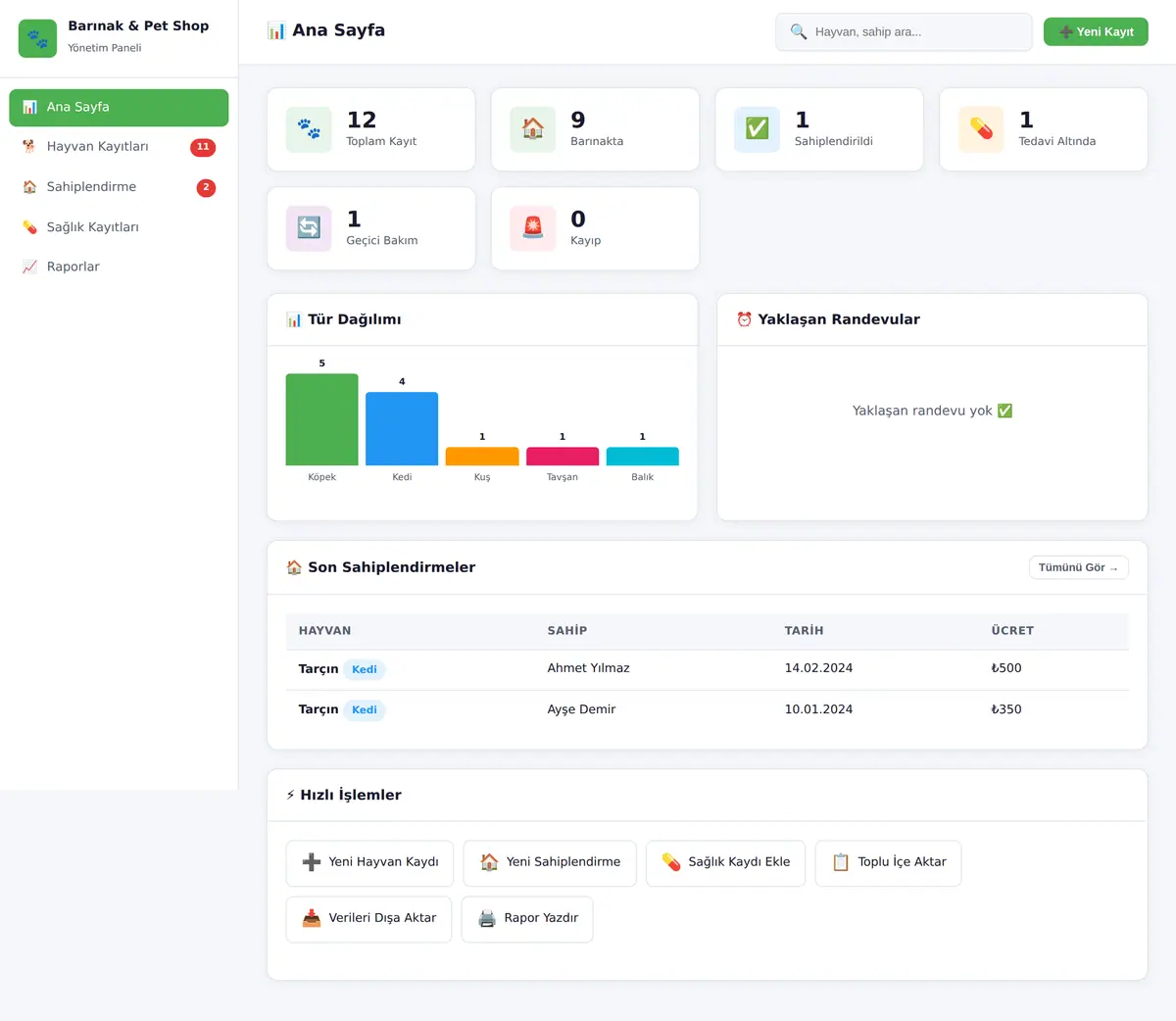
Task: Click the house icon on Barınakta card
Action: coord(533,129)
